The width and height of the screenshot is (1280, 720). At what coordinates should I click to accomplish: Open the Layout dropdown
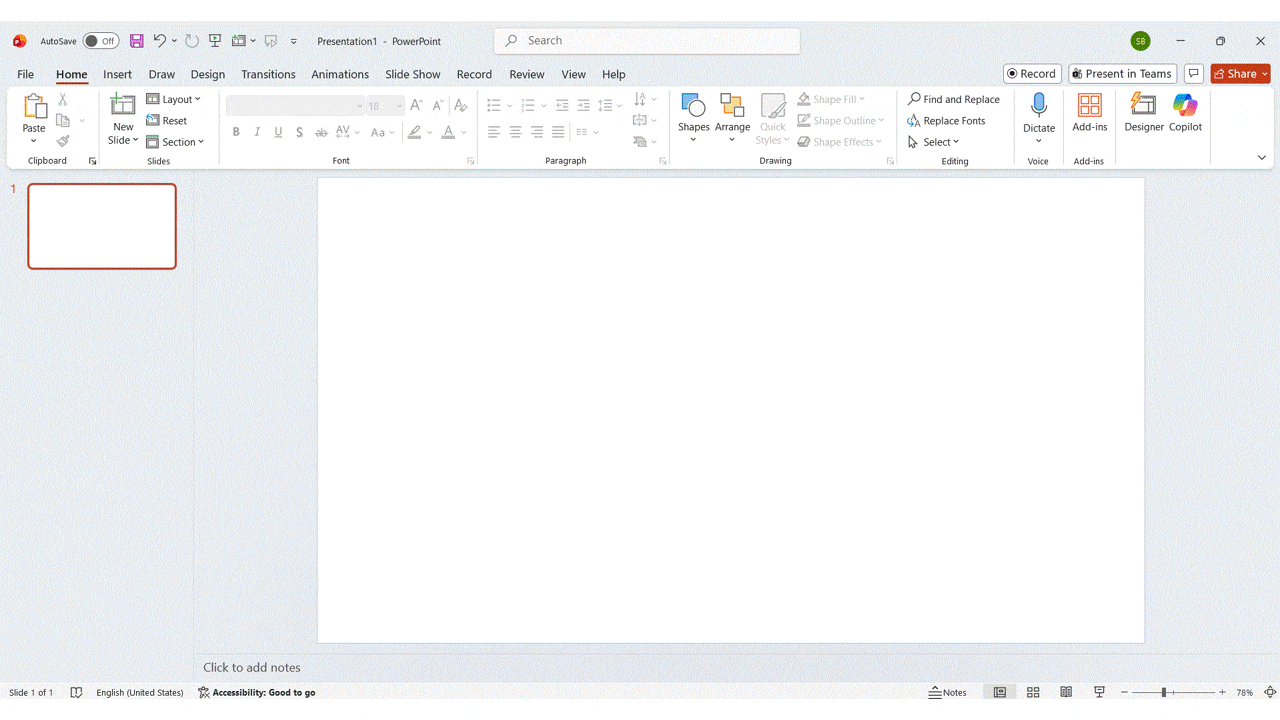(x=175, y=98)
